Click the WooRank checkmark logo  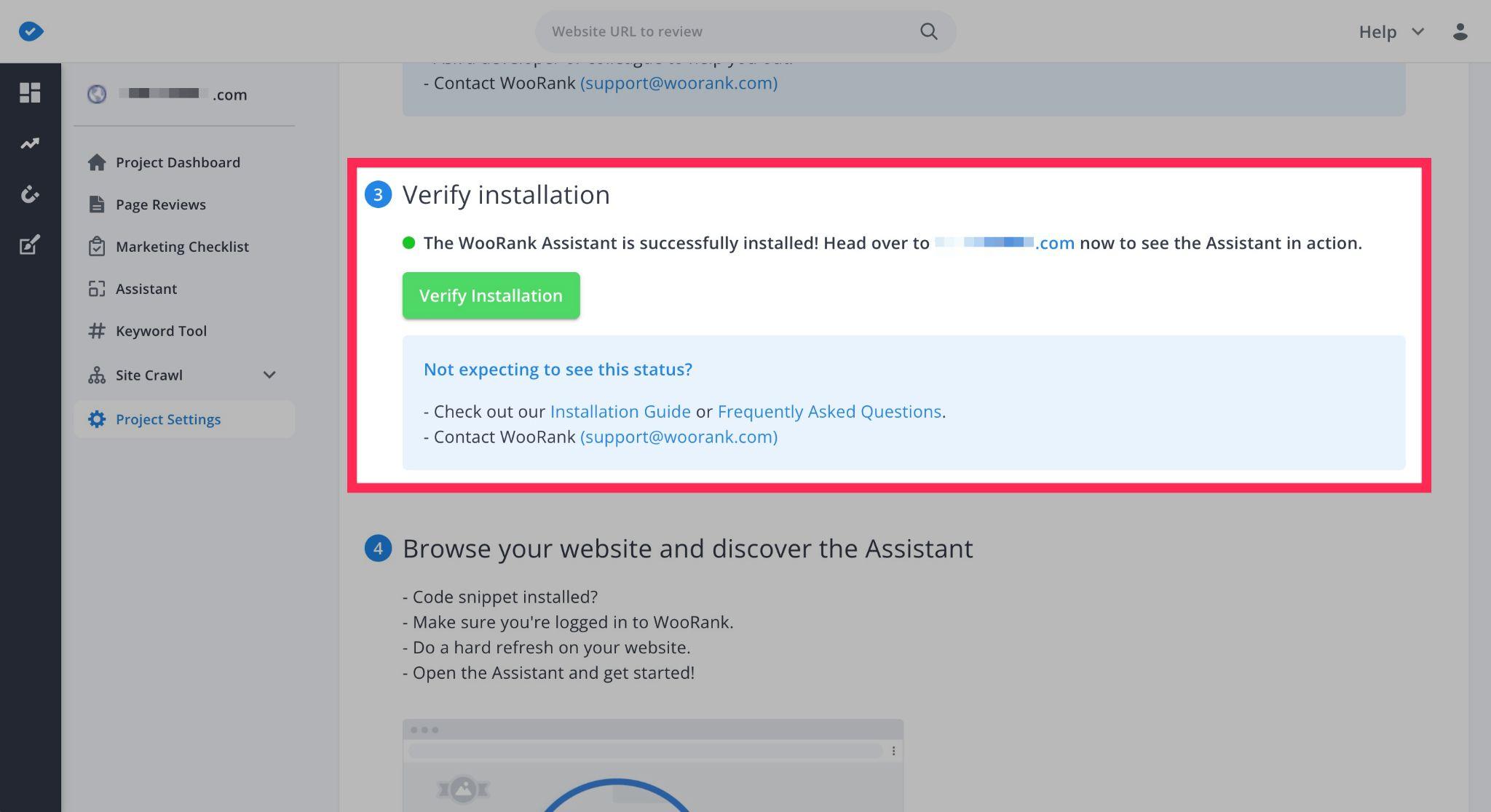pyautogui.click(x=31, y=31)
